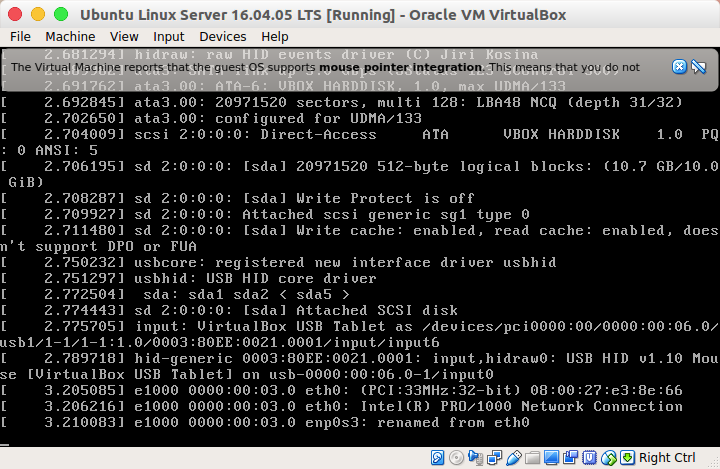Click the 'input: VirtualBox USB Tablet' log line
Image resolution: width=720 pixels, height=469 pixels.
click(x=360, y=327)
